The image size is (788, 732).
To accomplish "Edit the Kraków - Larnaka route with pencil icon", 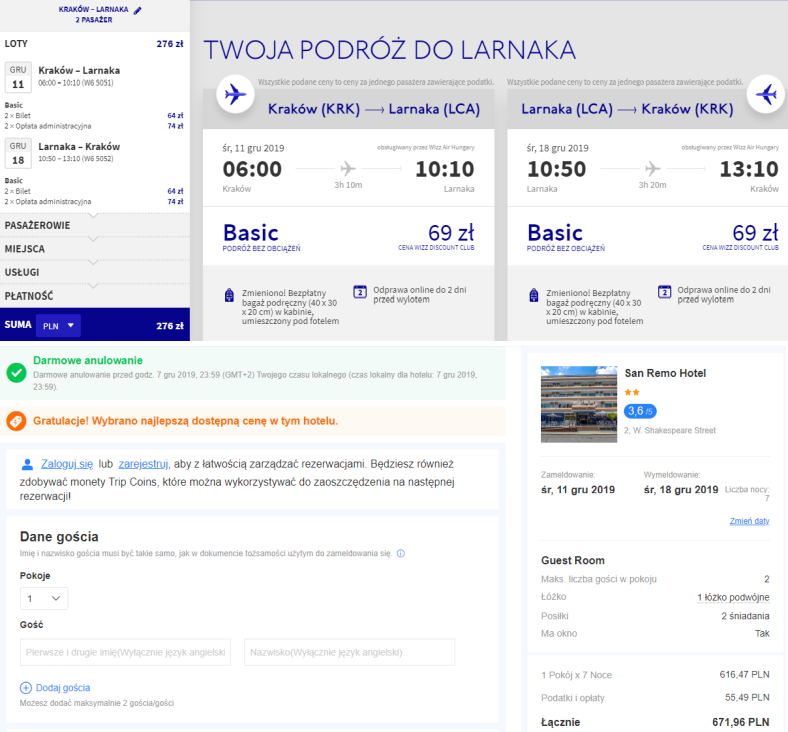I will tap(138, 10).
